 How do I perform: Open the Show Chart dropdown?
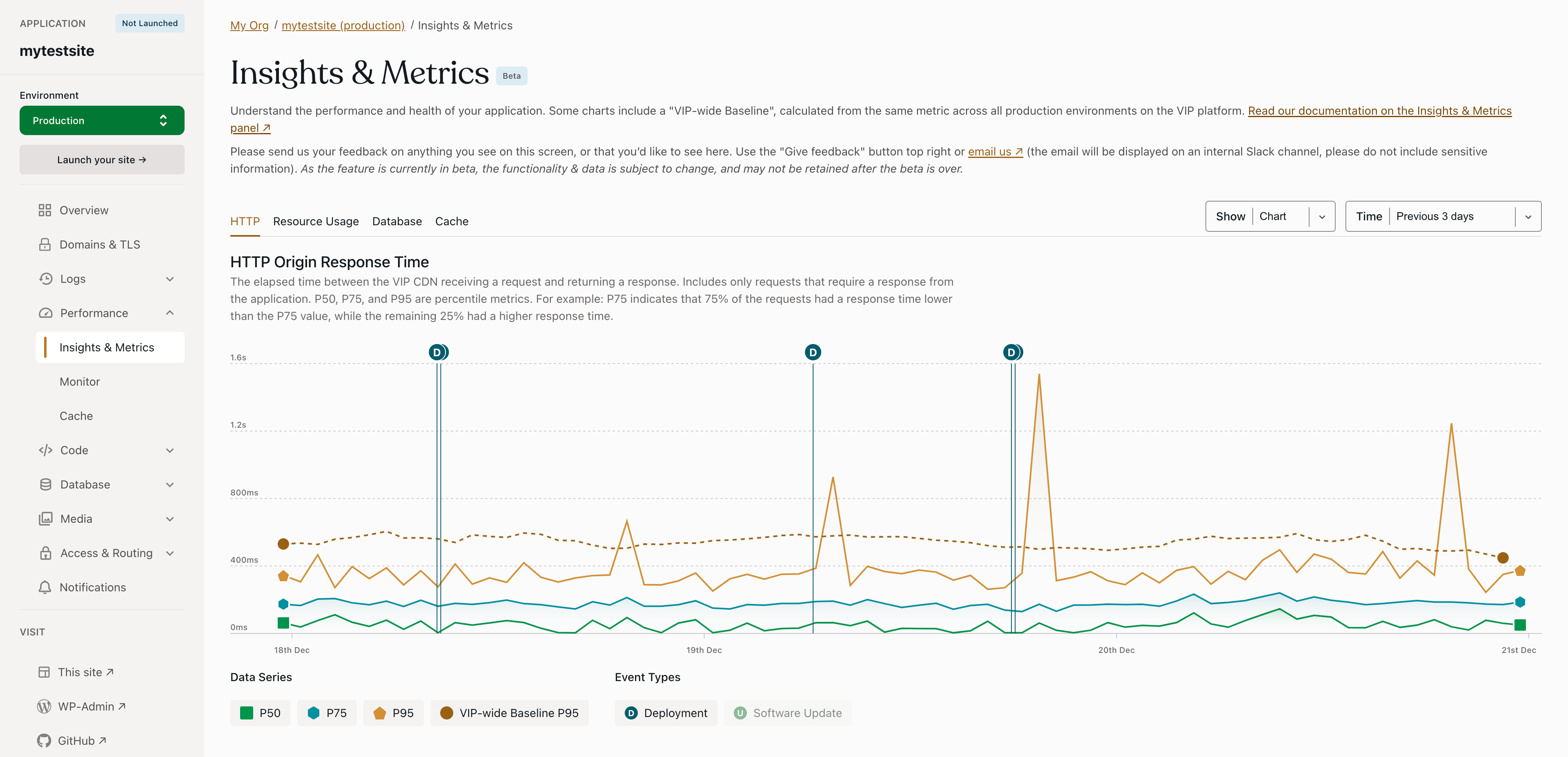pyautogui.click(x=1270, y=216)
